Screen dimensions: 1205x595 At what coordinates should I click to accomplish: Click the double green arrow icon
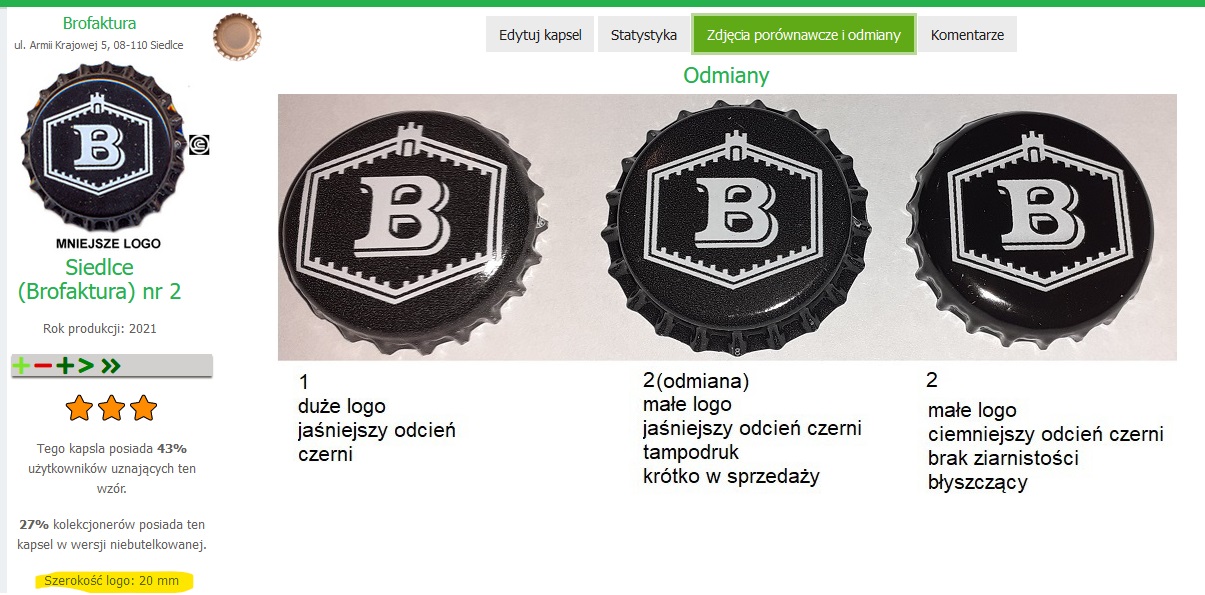(111, 366)
